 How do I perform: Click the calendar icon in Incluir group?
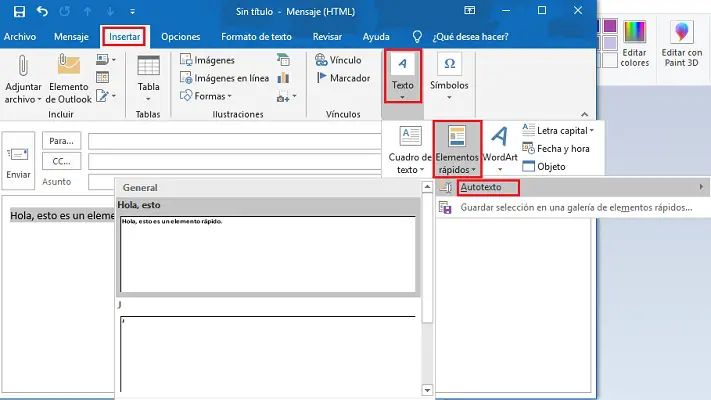[x=102, y=78]
